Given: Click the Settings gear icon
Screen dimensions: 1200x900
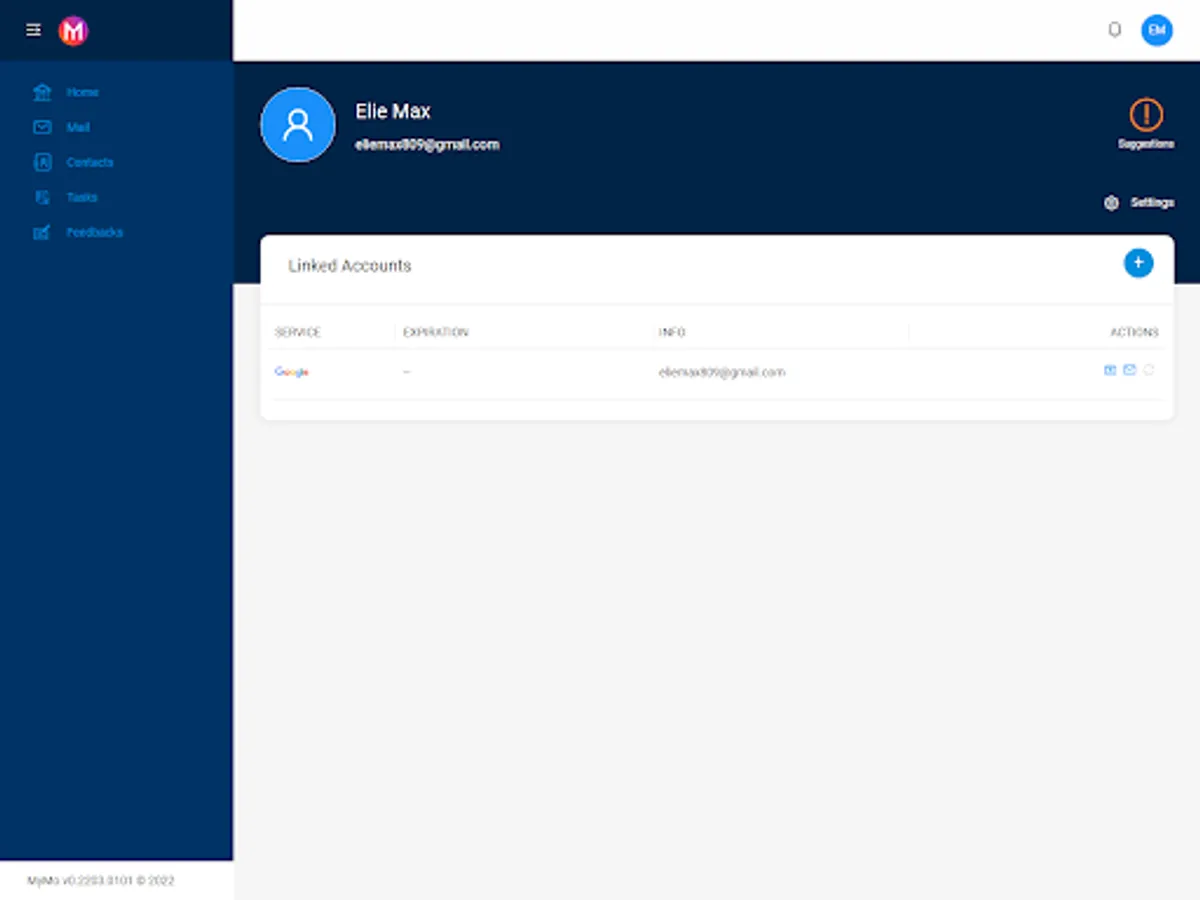Looking at the screenshot, I should [1111, 203].
